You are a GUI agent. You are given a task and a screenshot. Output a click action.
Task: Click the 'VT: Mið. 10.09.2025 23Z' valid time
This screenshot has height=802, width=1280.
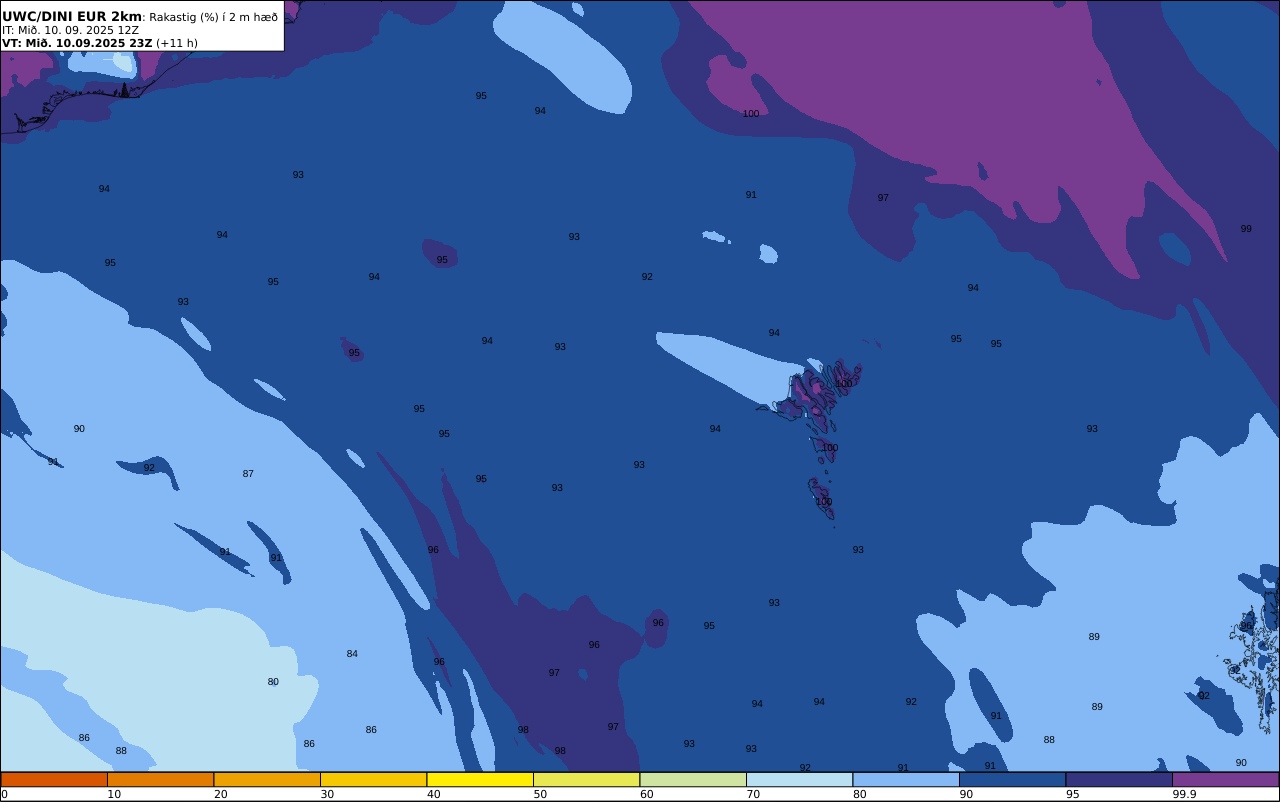pyautogui.click(x=77, y=43)
